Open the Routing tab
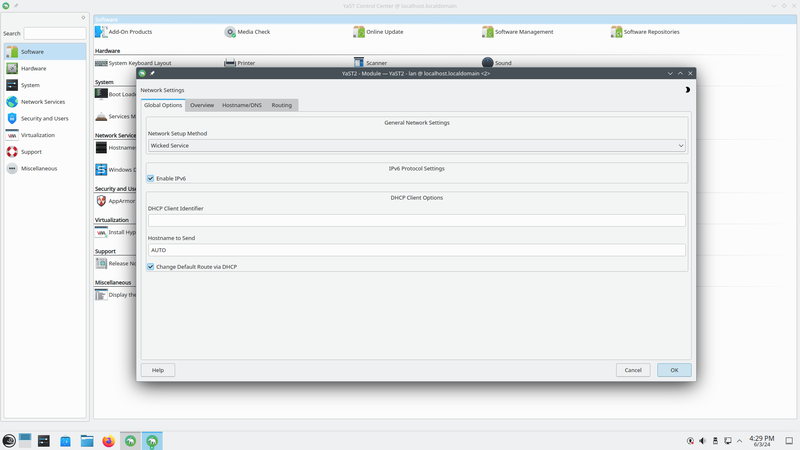800x450 pixels. (x=282, y=105)
